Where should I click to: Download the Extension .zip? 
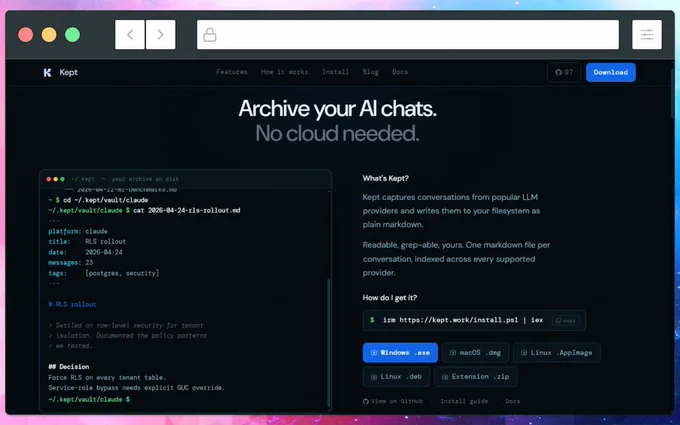(x=475, y=376)
